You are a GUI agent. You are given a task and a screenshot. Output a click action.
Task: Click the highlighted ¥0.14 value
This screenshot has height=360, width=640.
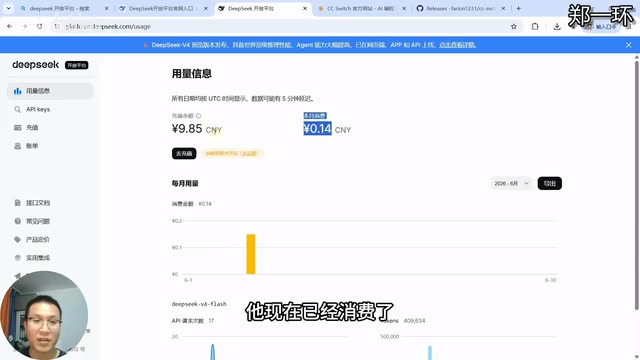click(x=317, y=129)
